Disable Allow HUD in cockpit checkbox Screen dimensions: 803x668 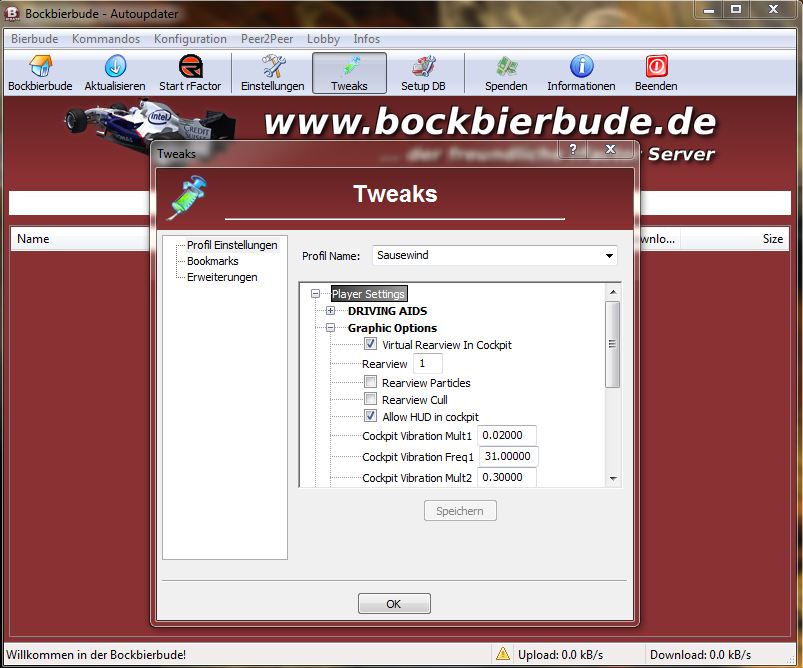coord(371,417)
